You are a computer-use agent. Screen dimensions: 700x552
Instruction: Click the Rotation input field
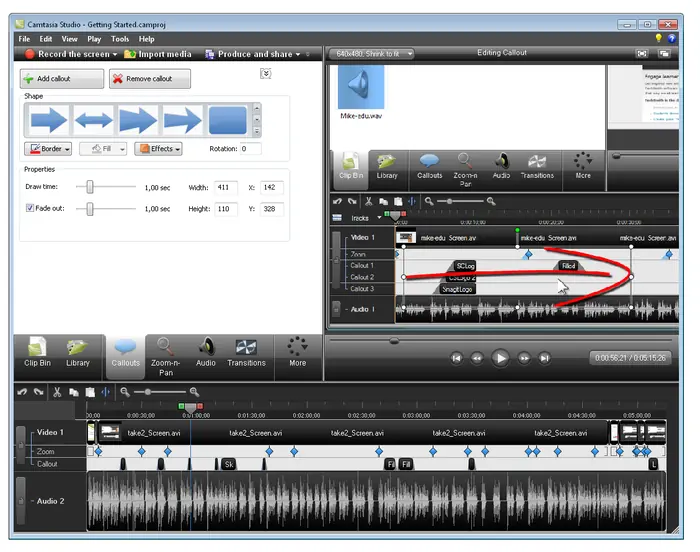point(250,149)
